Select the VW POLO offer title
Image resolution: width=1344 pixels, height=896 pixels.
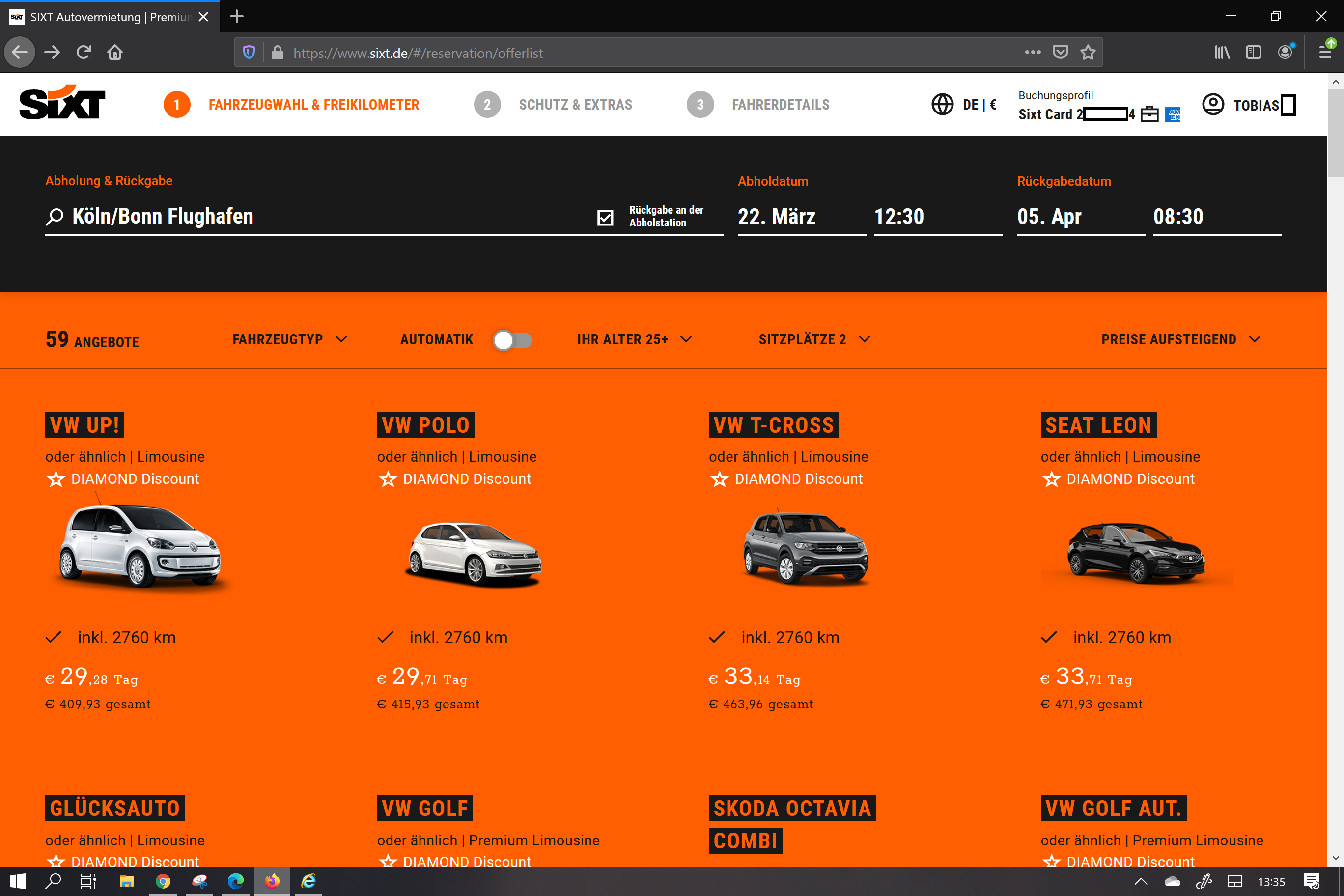pyautogui.click(x=426, y=425)
